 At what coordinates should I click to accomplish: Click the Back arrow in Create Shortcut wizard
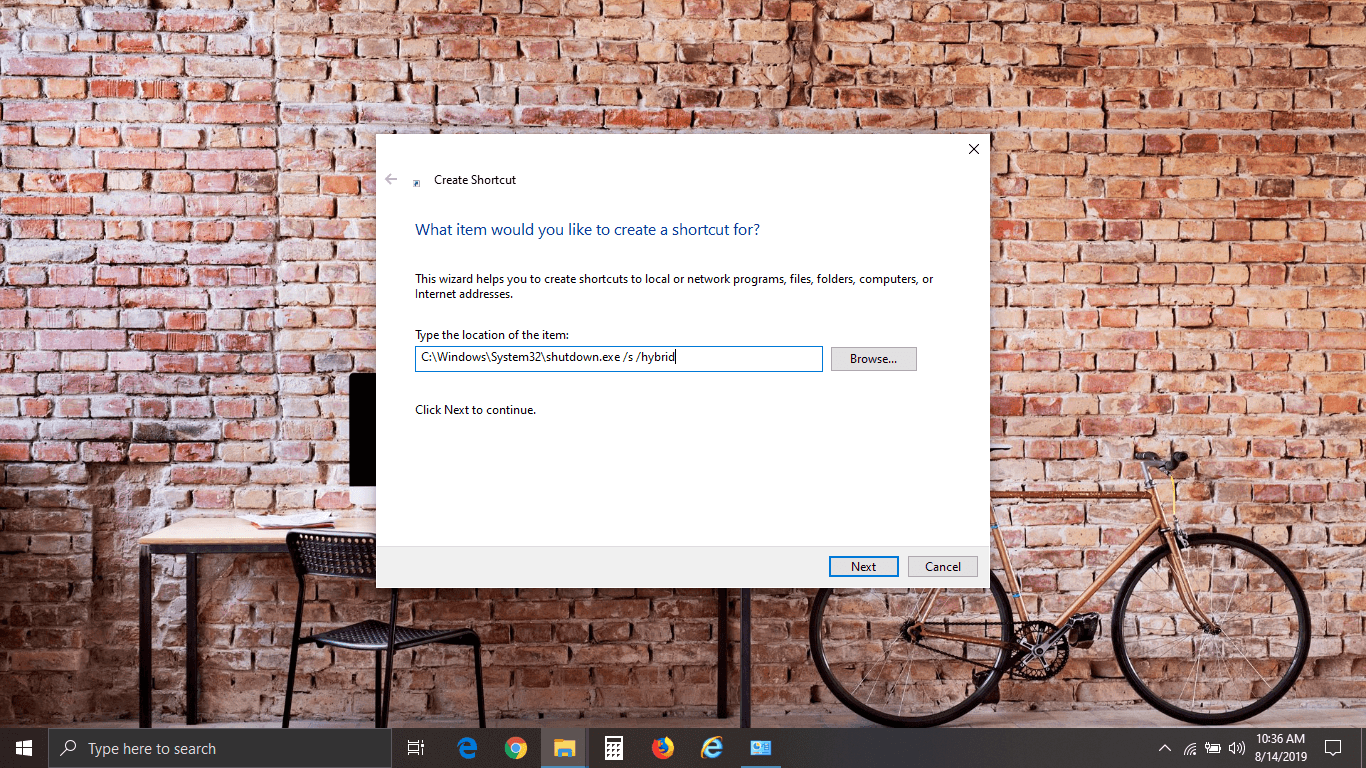tap(391, 179)
